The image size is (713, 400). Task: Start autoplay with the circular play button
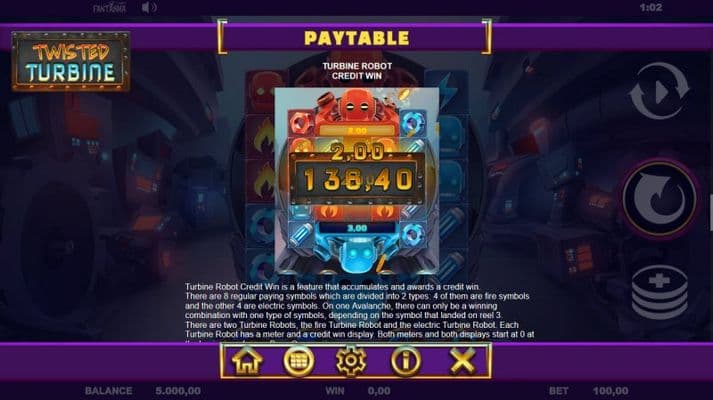pyautogui.click(x=659, y=91)
